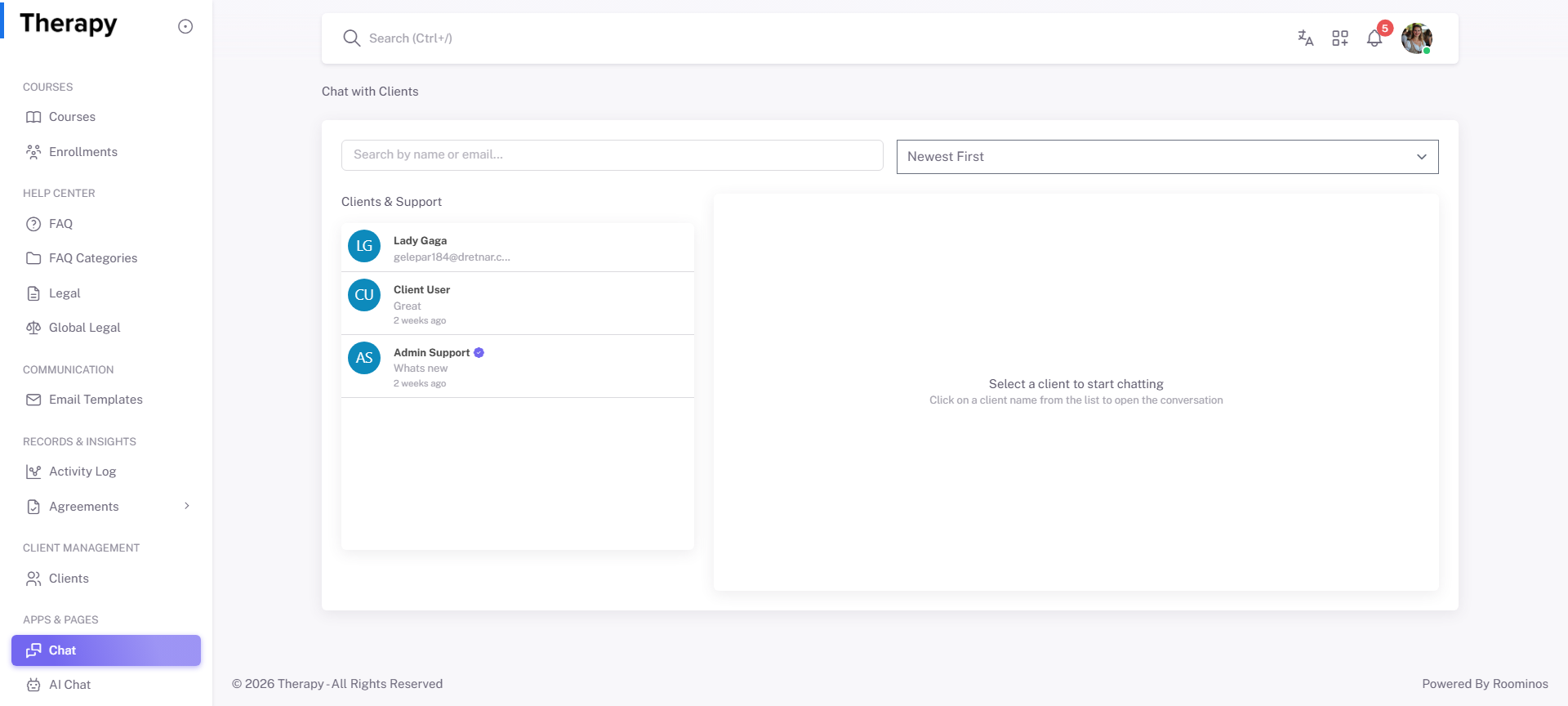Open the Client User conversation
Viewport: 1568px width, 706px height.
518,303
